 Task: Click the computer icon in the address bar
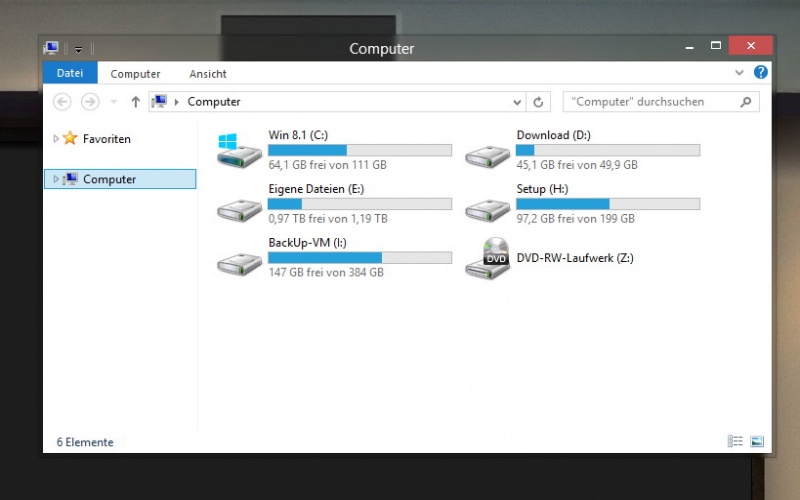[x=159, y=101]
